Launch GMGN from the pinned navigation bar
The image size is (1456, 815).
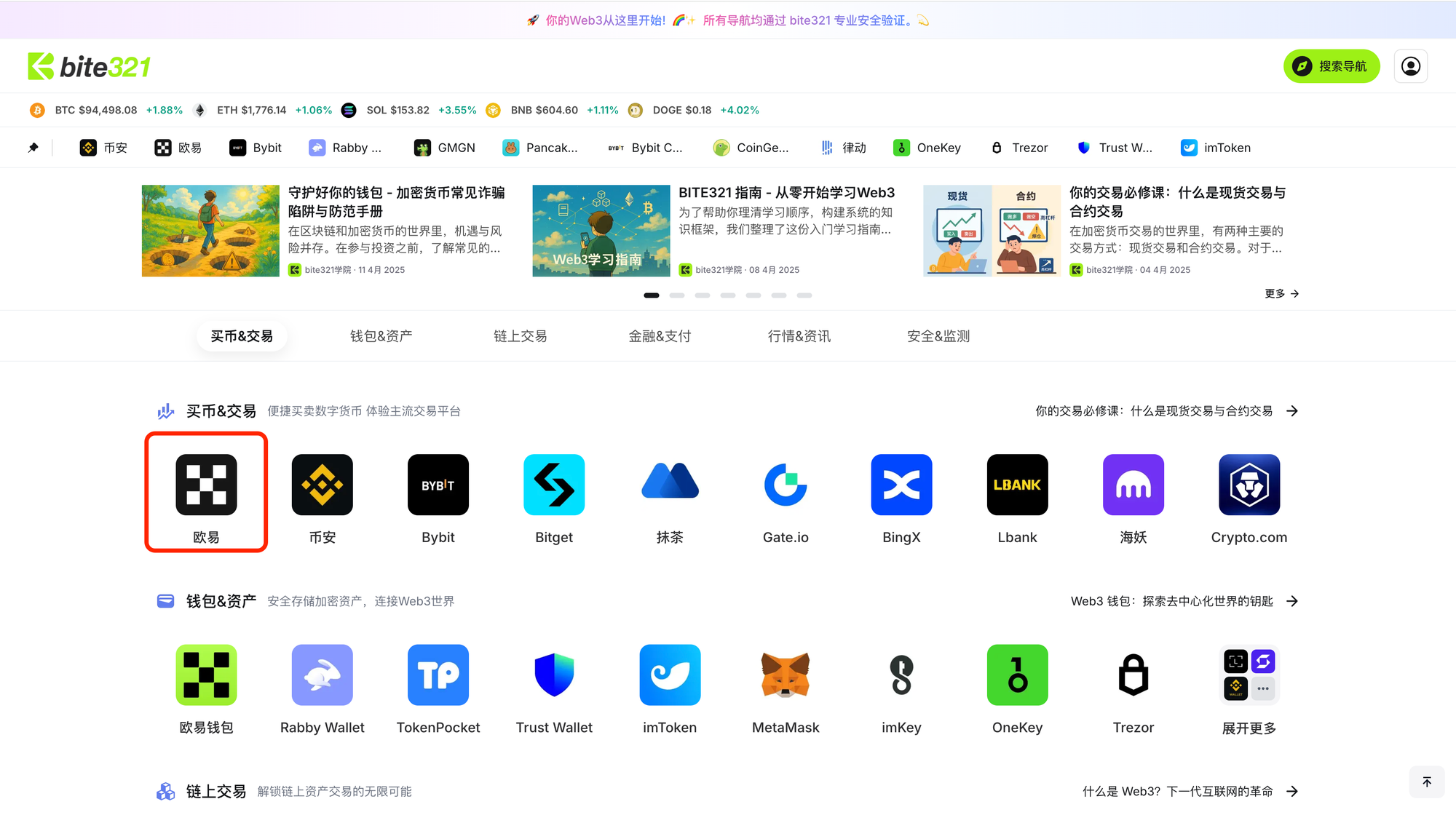[x=444, y=147]
